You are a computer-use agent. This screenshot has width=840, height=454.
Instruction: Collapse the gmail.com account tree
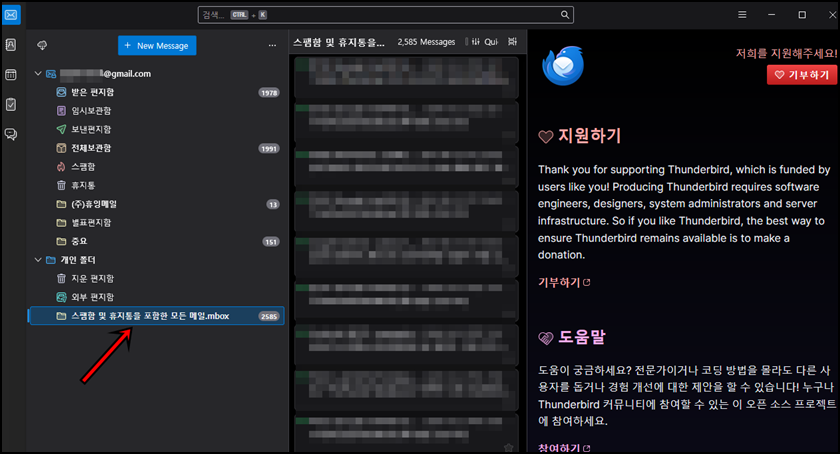[38, 73]
